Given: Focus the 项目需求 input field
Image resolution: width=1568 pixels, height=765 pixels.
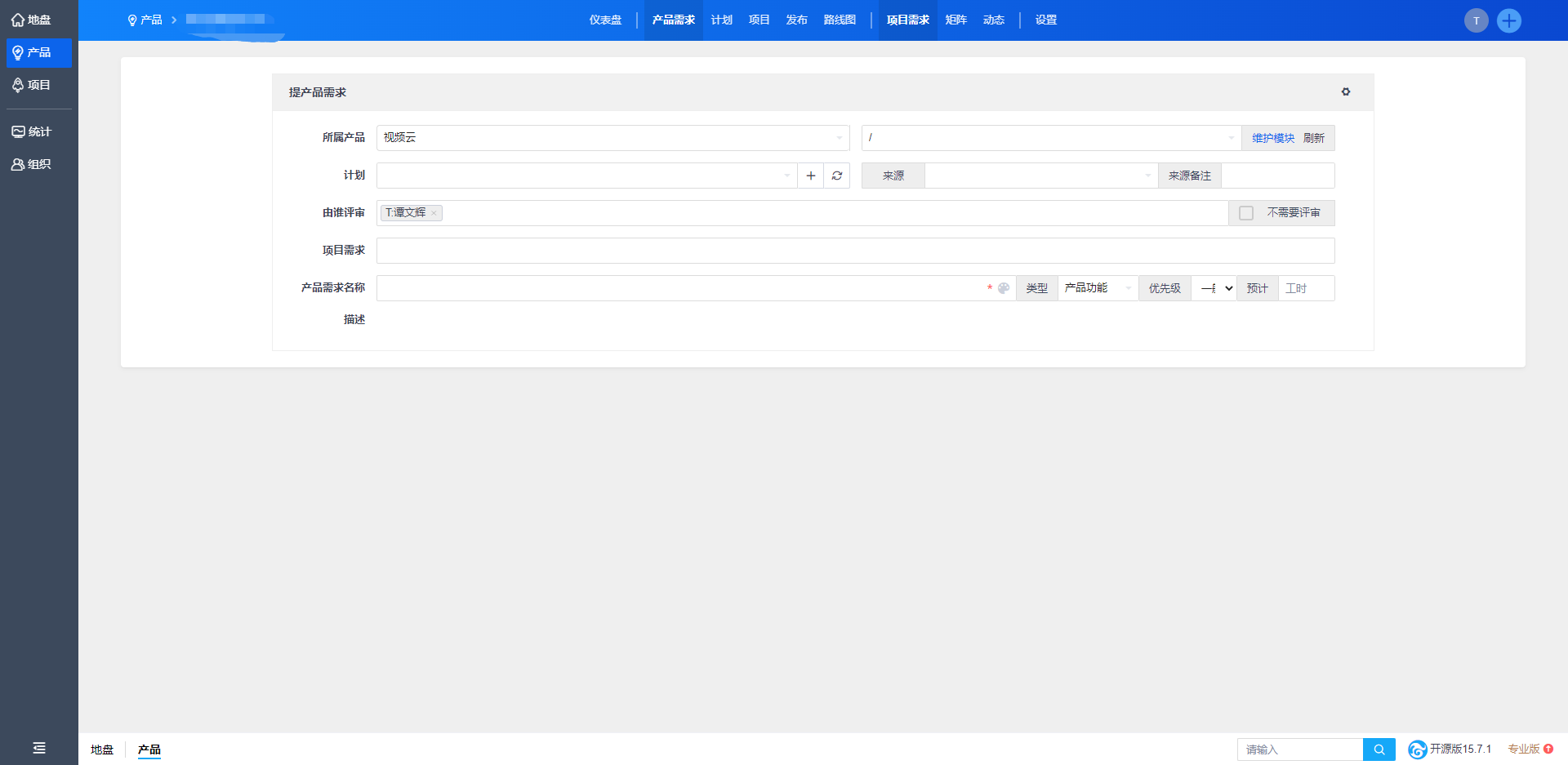Looking at the screenshot, I should click(856, 251).
